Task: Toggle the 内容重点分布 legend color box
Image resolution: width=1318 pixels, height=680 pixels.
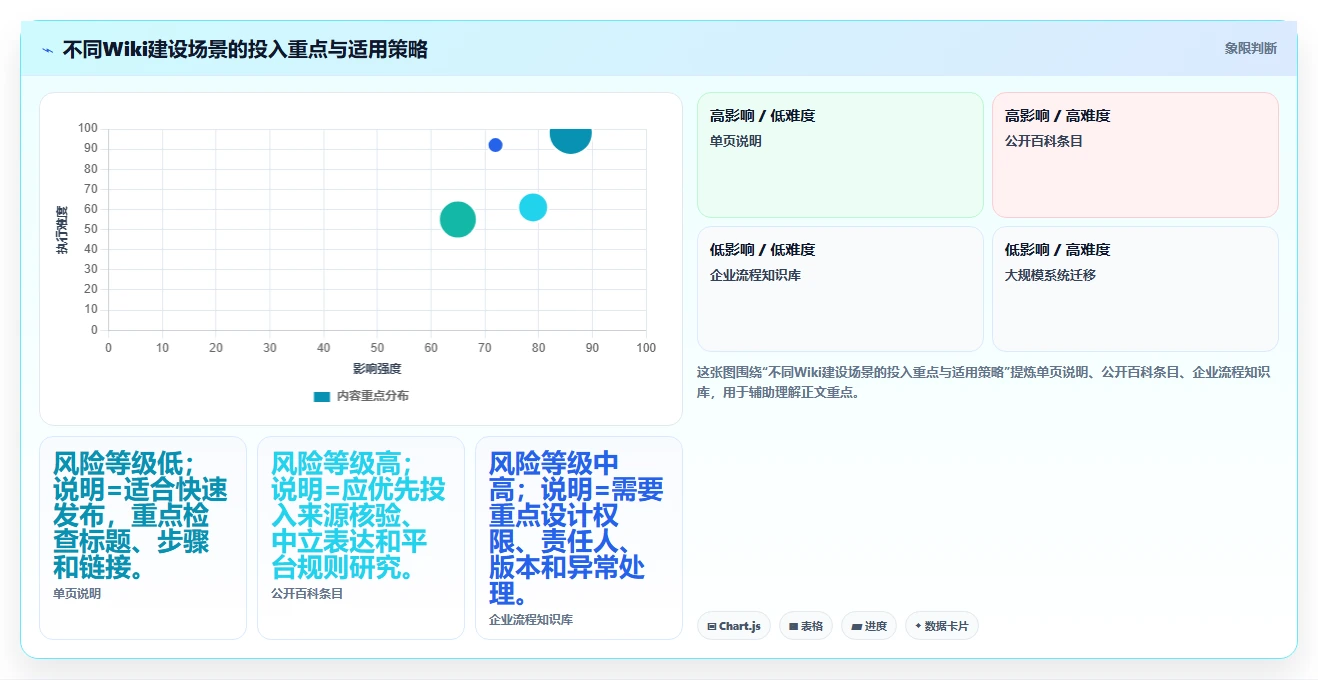Action: click(x=321, y=396)
